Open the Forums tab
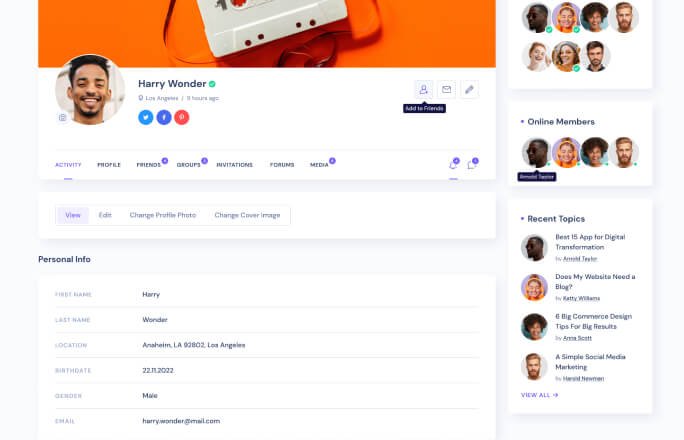684x440 pixels. 282,165
